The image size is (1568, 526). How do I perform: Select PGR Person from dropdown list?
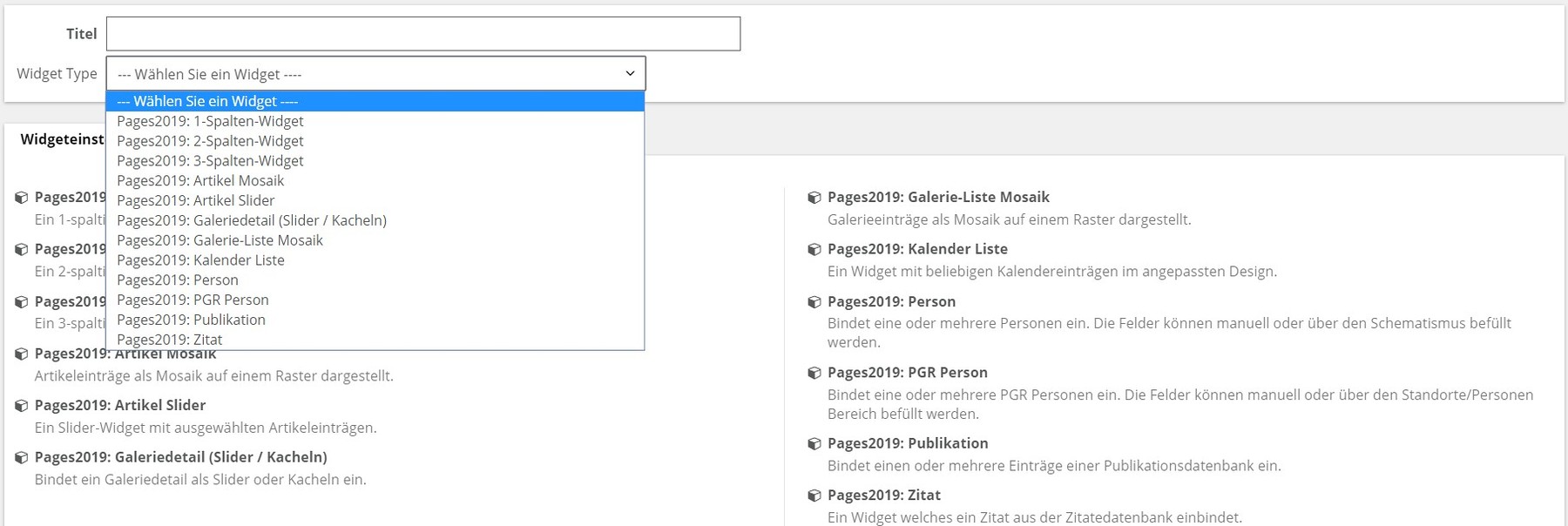193,300
